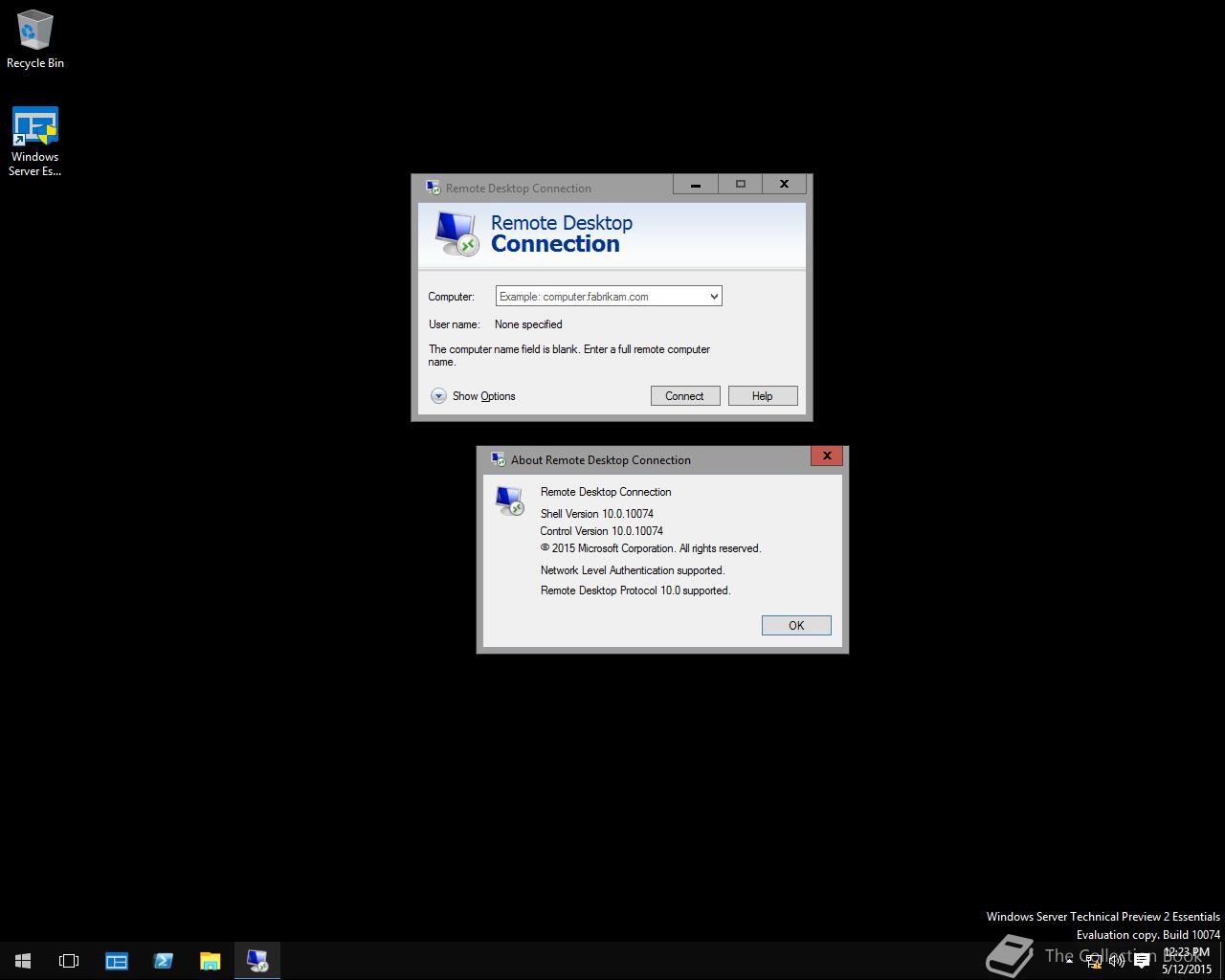Open Windows Server Essentials desktop shortcut
1225x980 pixels.
pyautogui.click(x=35, y=142)
